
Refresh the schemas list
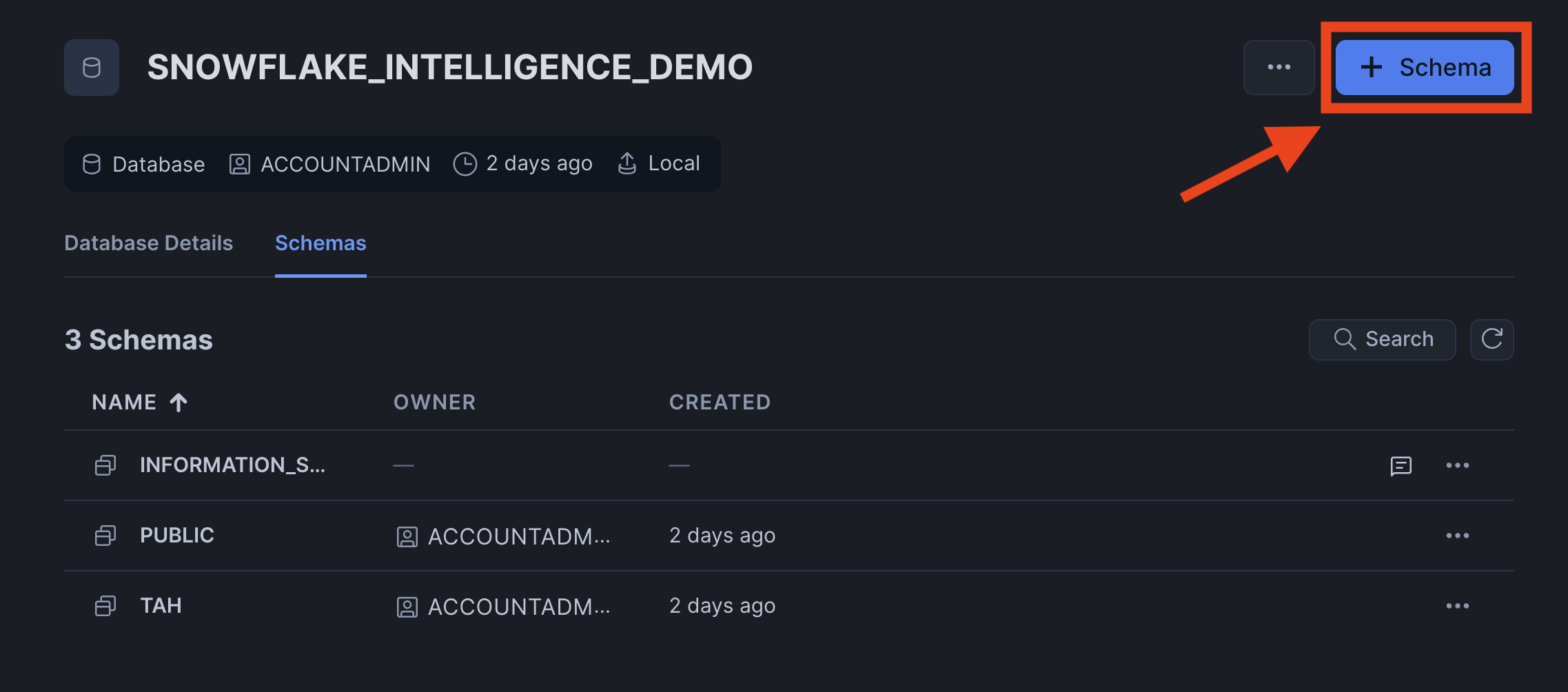(x=1491, y=339)
